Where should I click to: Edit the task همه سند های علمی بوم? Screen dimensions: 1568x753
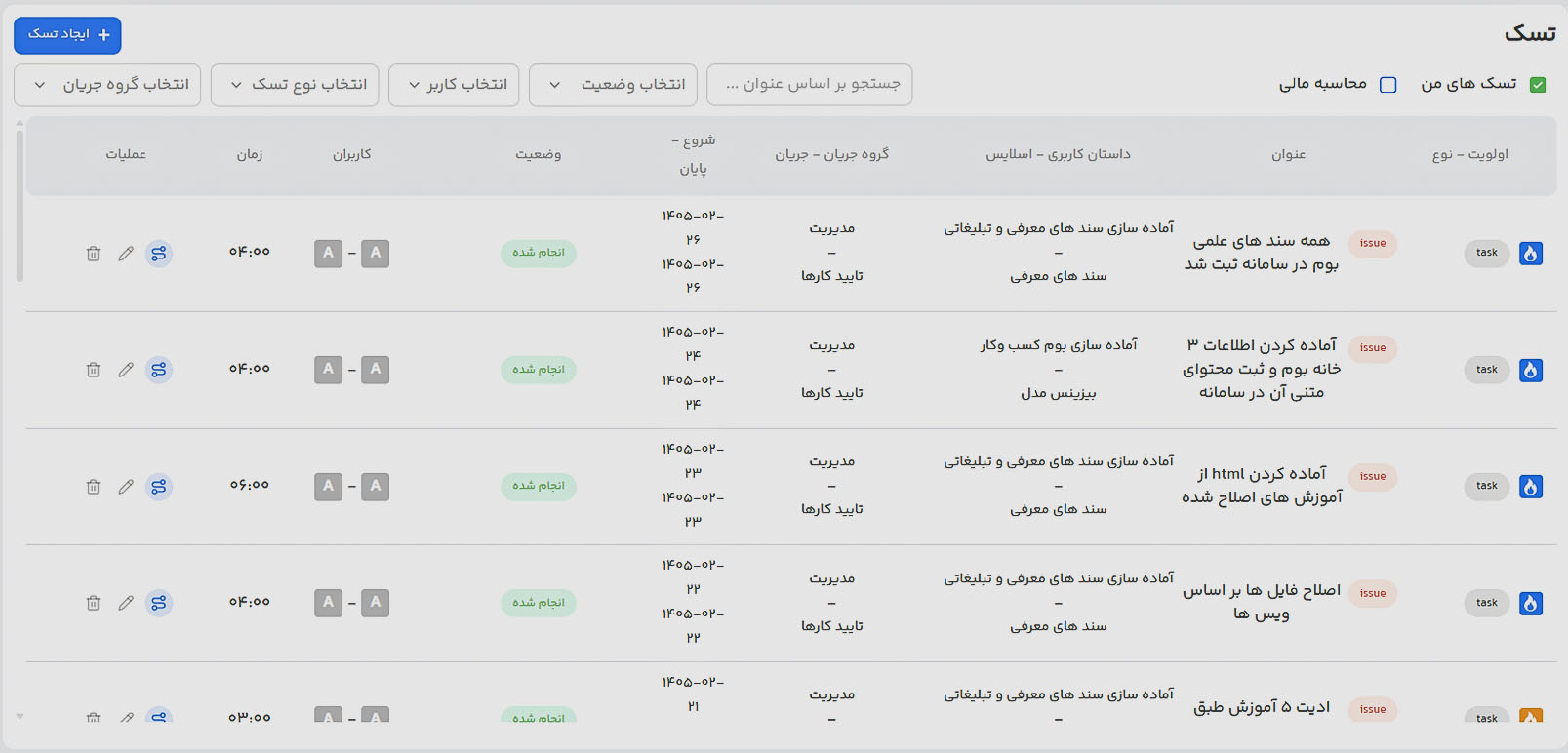(x=126, y=254)
